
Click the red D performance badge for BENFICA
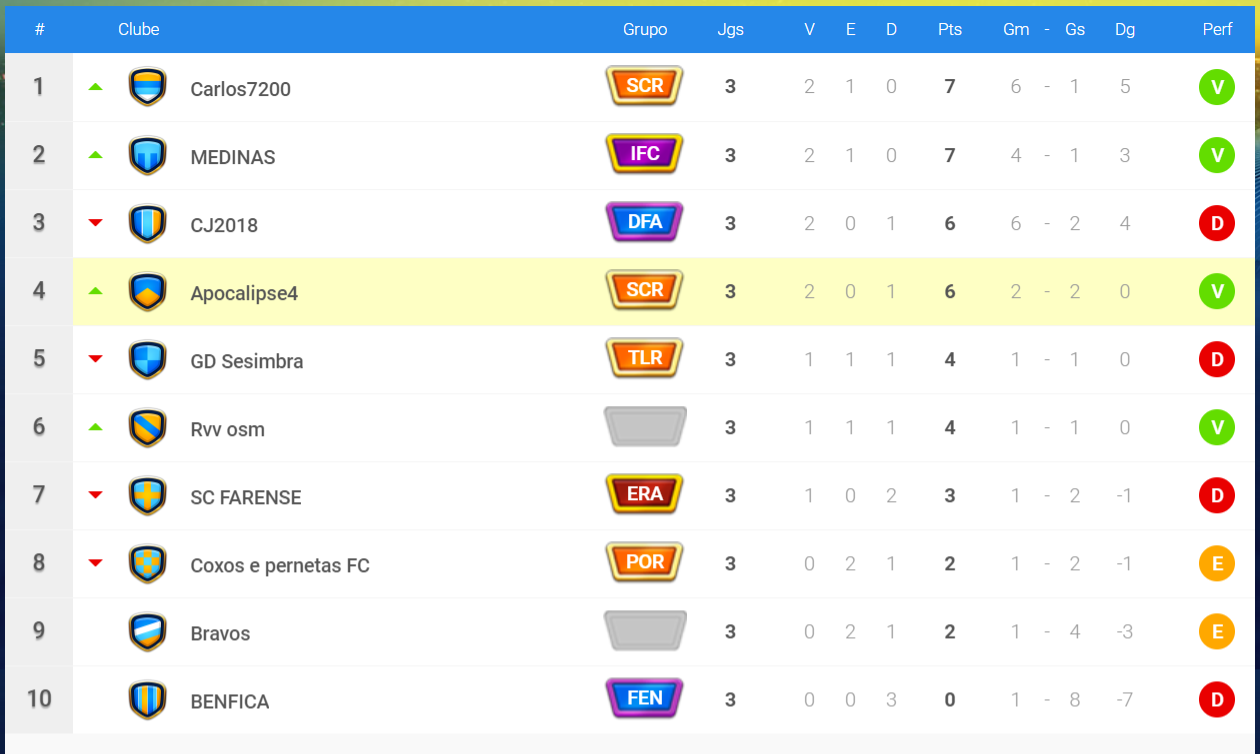pyautogui.click(x=1217, y=699)
